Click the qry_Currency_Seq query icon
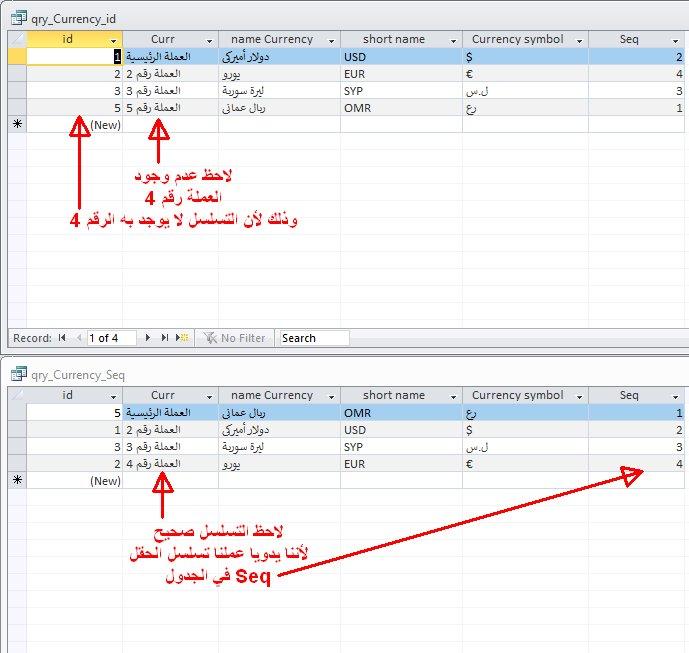689x653 pixels. (19, 374)
